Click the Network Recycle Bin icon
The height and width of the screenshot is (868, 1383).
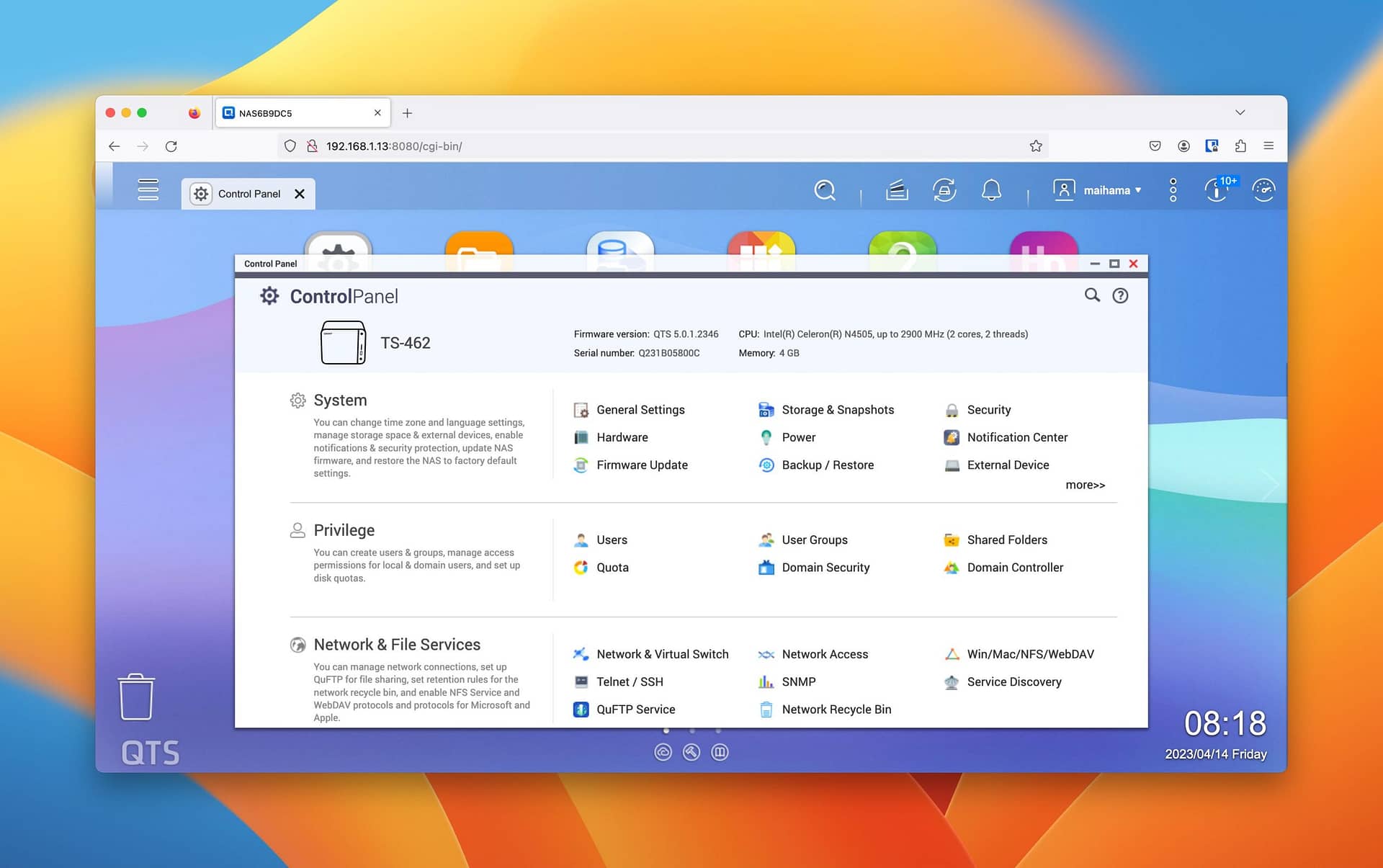tap(766, 710)
